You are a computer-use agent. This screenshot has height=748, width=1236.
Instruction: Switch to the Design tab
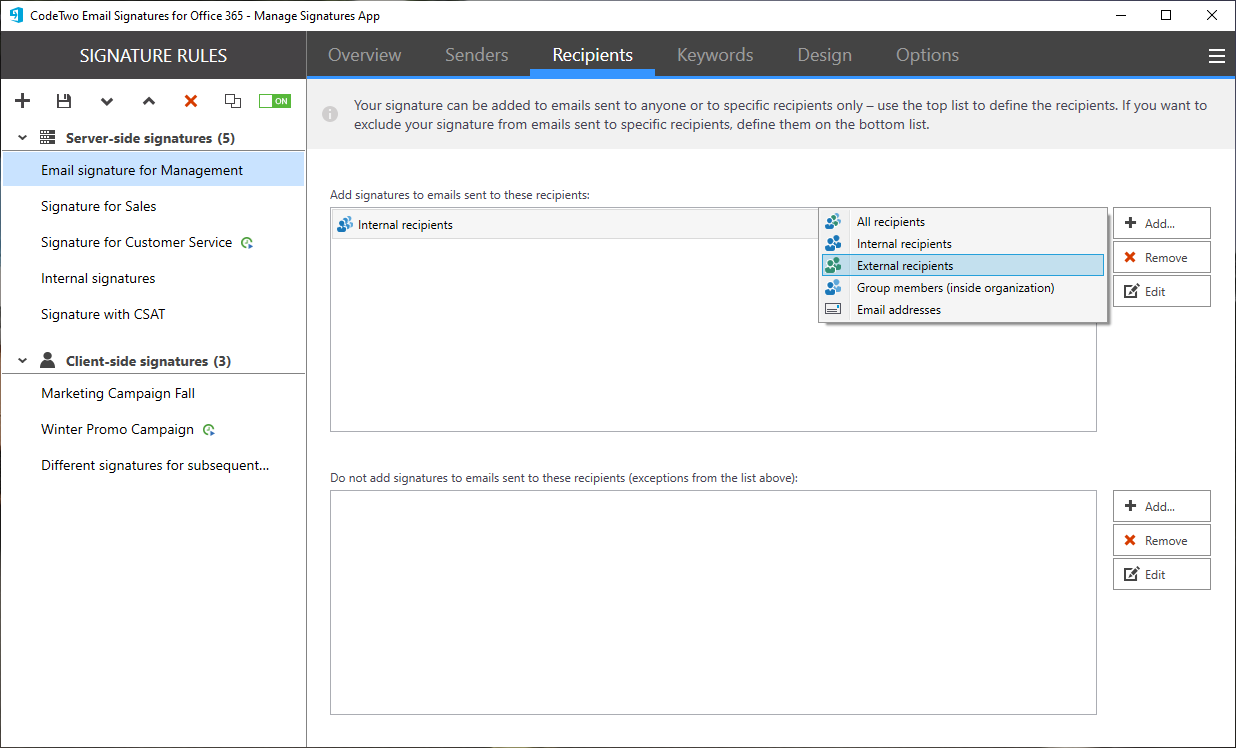pyautogui.click(x=824, y=55)
